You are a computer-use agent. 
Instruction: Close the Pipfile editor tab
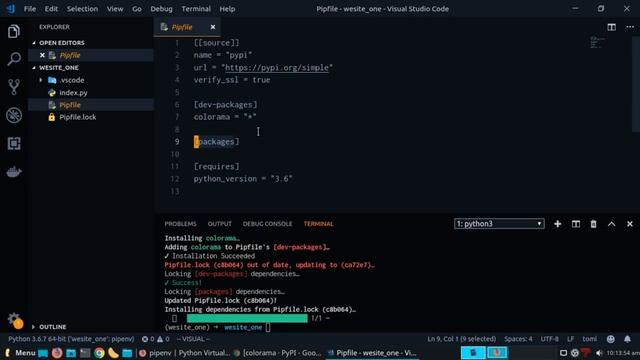[213, 27]
